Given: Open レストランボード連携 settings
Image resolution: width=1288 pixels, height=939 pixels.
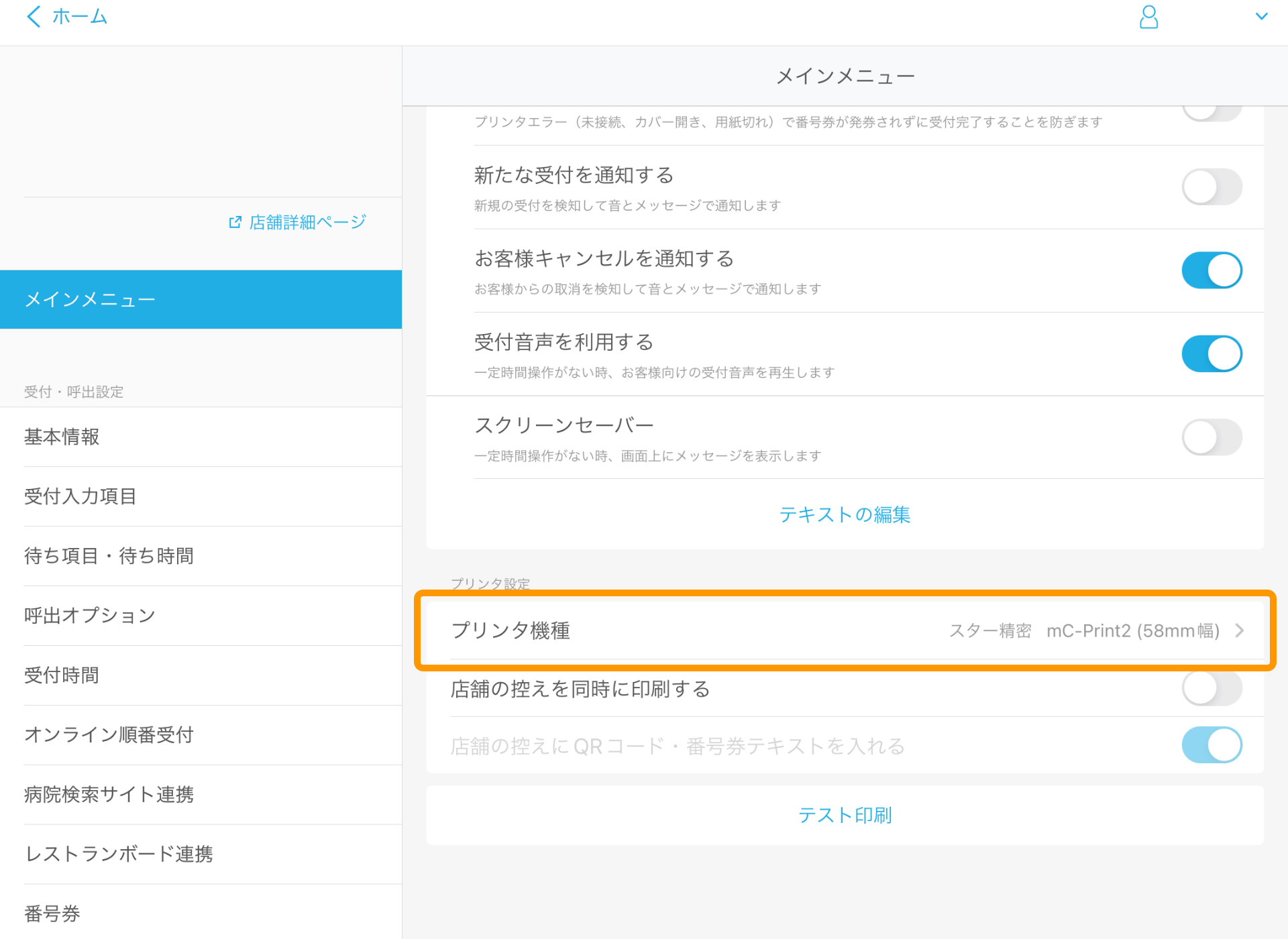Looking at the screenshot, I should tap(201, 854).
